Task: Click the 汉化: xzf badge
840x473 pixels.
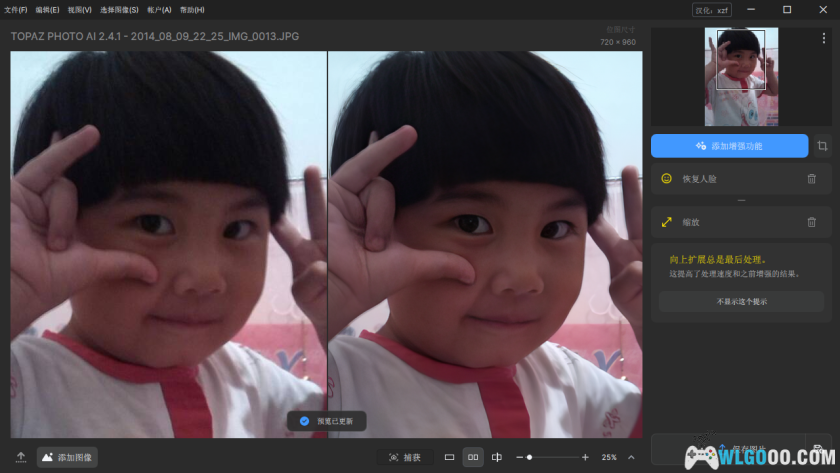Action: [711, 10]
